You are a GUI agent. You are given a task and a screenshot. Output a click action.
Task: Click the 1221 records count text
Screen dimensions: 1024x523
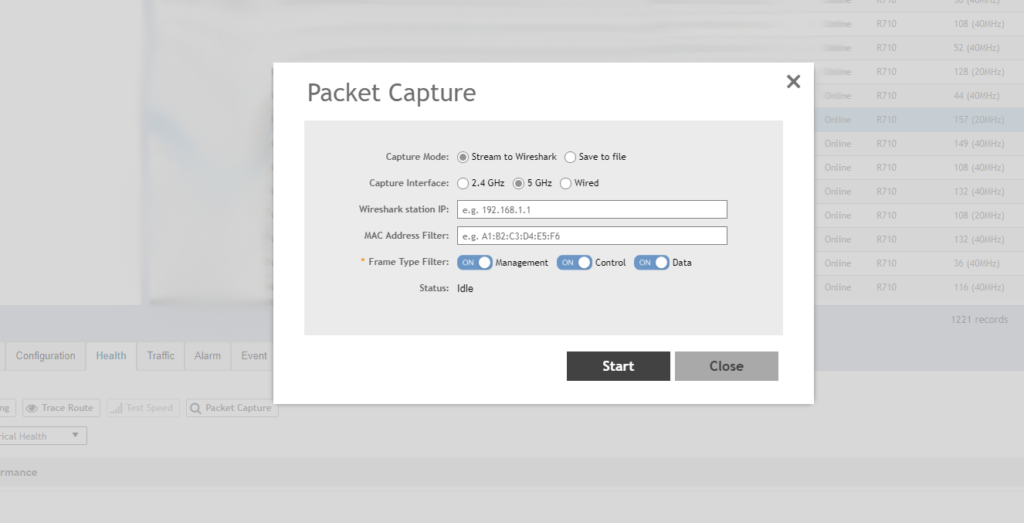pyautogui.click(x=979, y=320)
